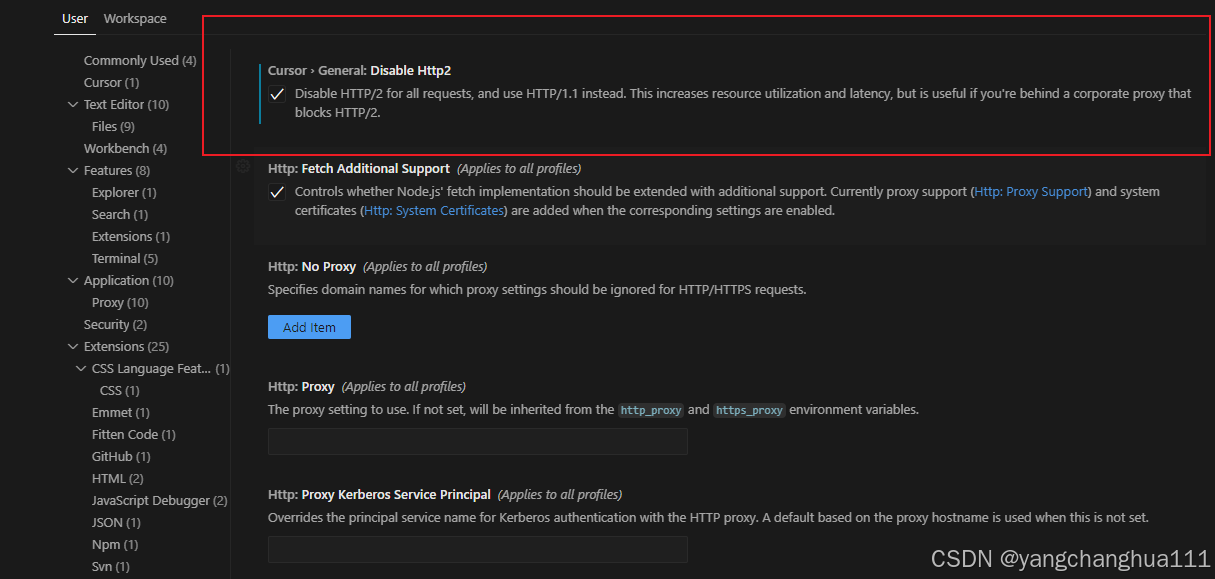
Task: Click the Add Item button under No Proxy
Action: 309,327
